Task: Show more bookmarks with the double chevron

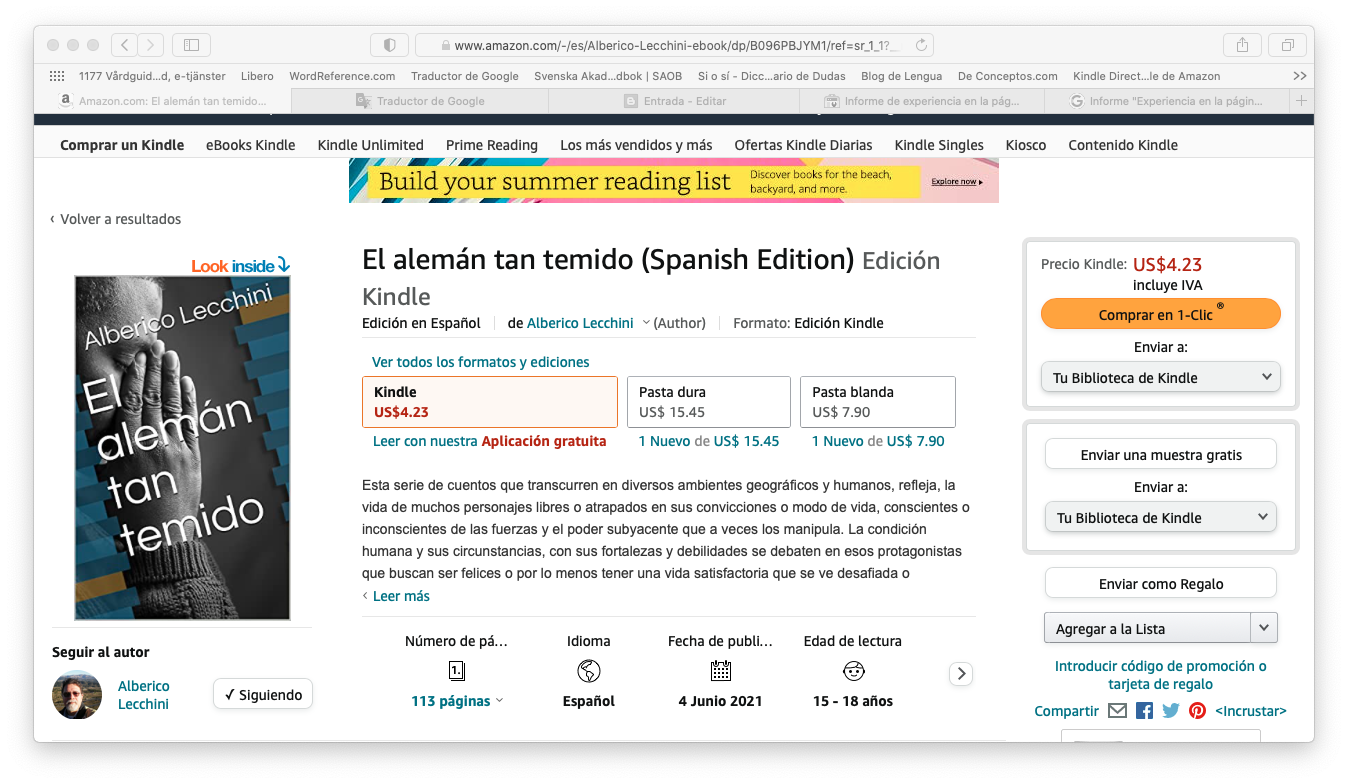Action: tap(1299, 76)
